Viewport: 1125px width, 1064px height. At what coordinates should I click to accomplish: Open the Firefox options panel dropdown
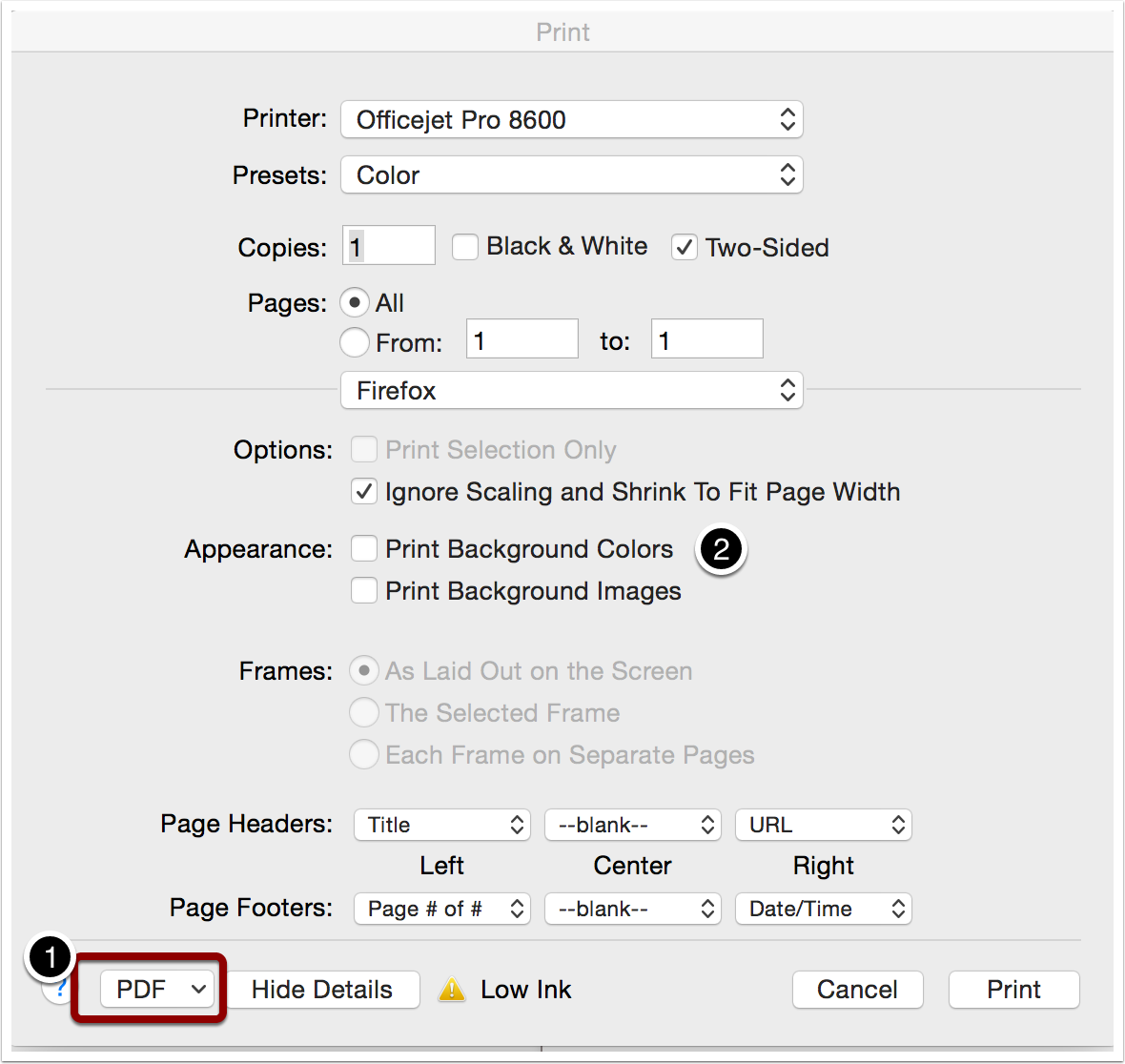[x=571, y=390]
